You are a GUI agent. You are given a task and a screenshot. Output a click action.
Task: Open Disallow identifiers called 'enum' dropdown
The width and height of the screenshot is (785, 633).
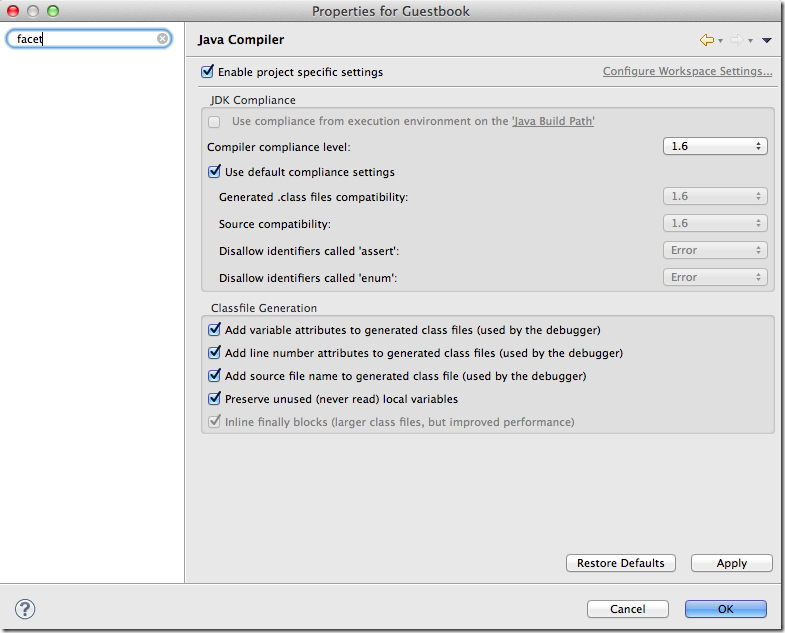coord(715,277)
